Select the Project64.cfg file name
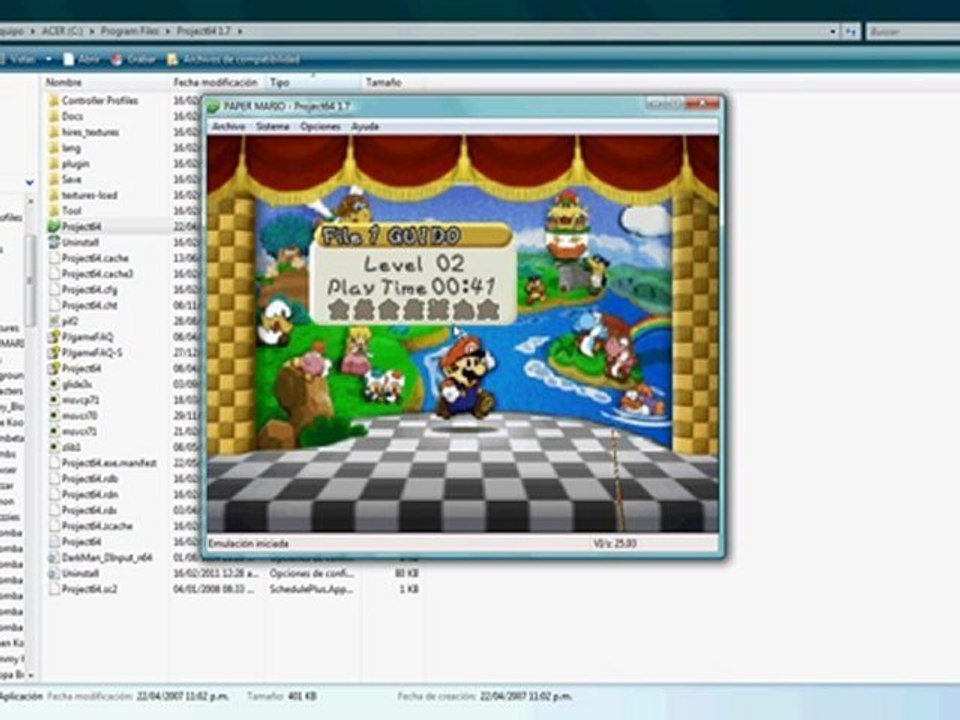Screen dimensions: 960x720 pos(89,290)
